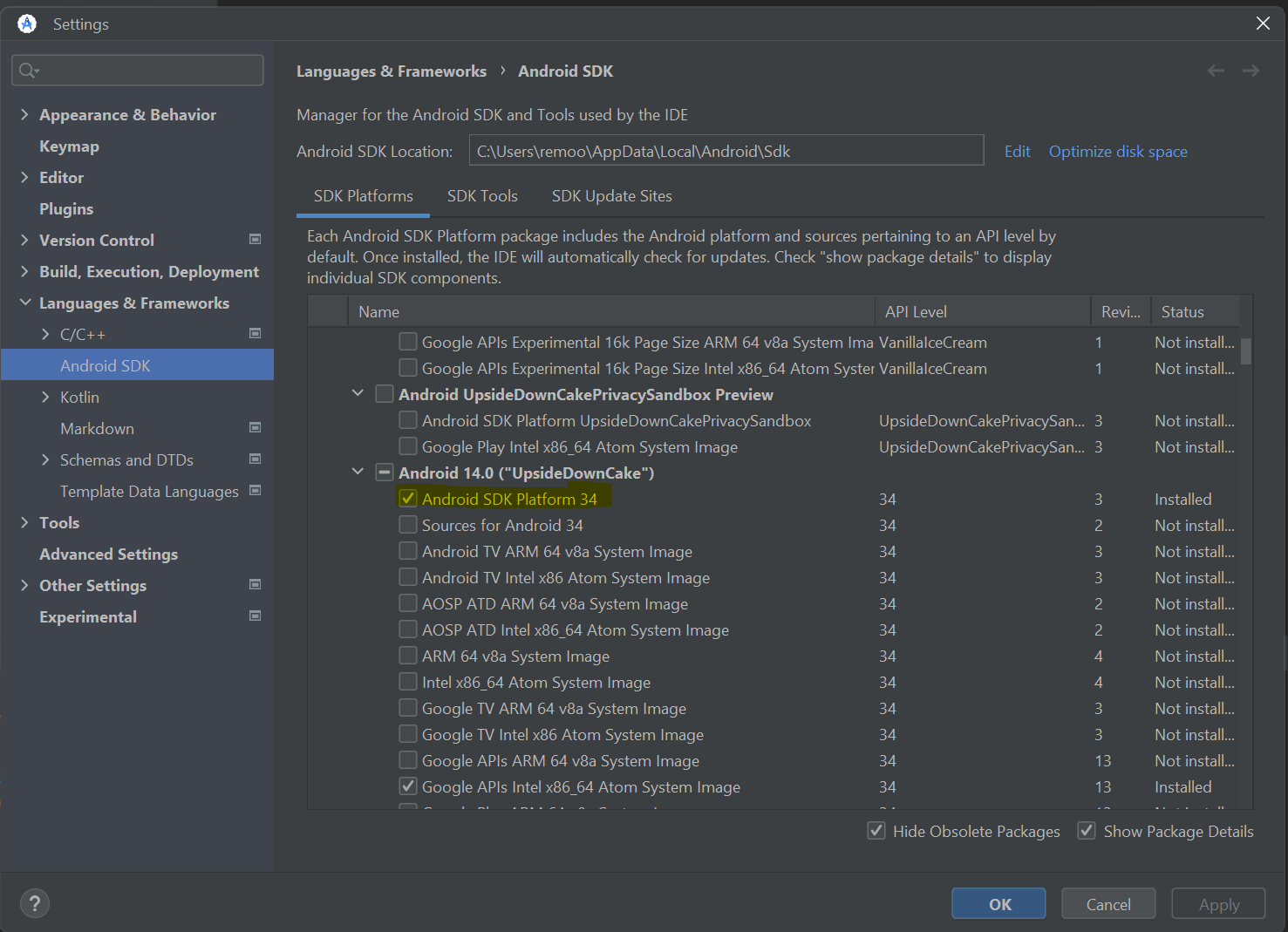The image size is (1288, 932).
Task: Uncheck Hide Obsolete Packages
Action: point(876,830)
